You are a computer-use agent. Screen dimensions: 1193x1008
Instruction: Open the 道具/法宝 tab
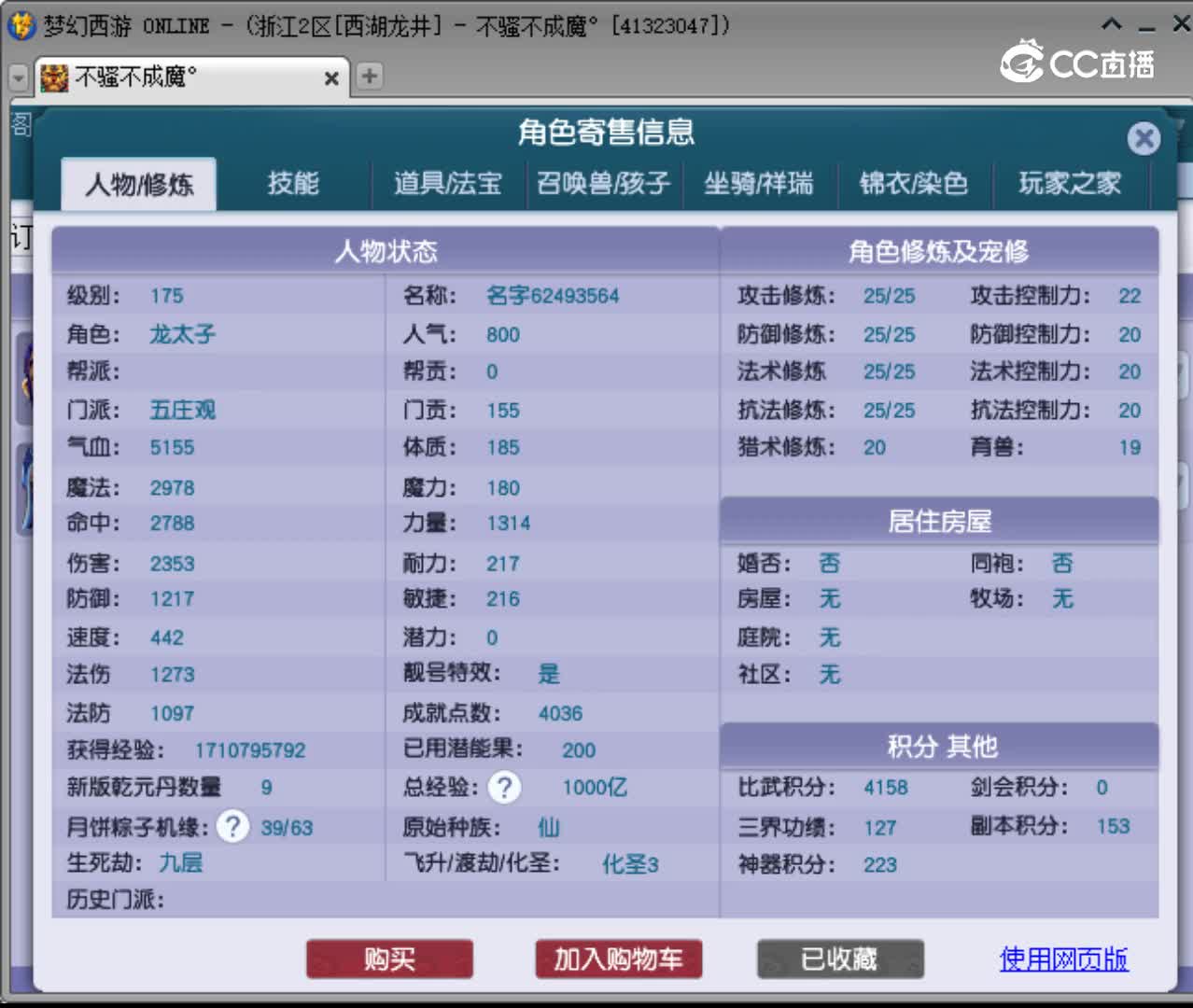[x=448, y=183]
